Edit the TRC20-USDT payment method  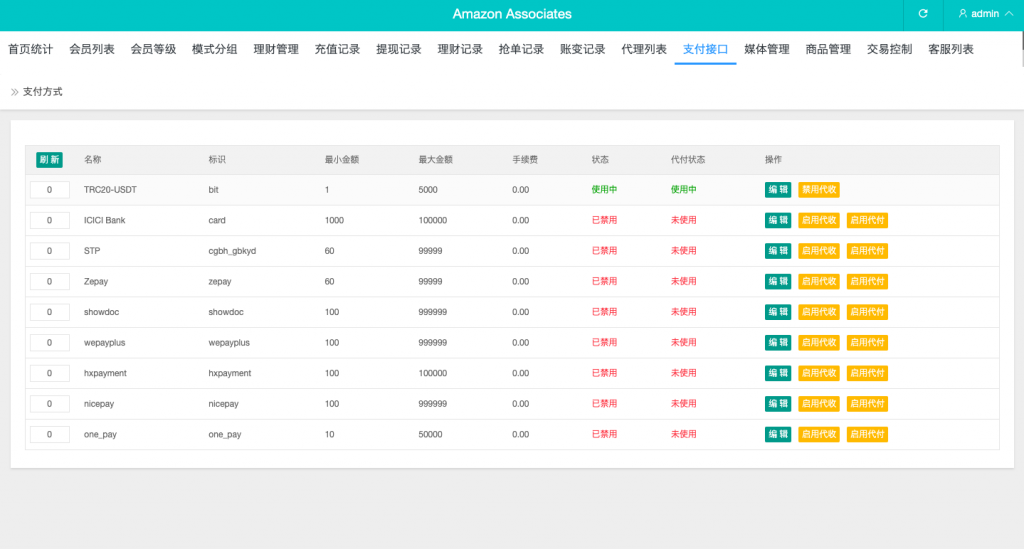click(777, 190)
